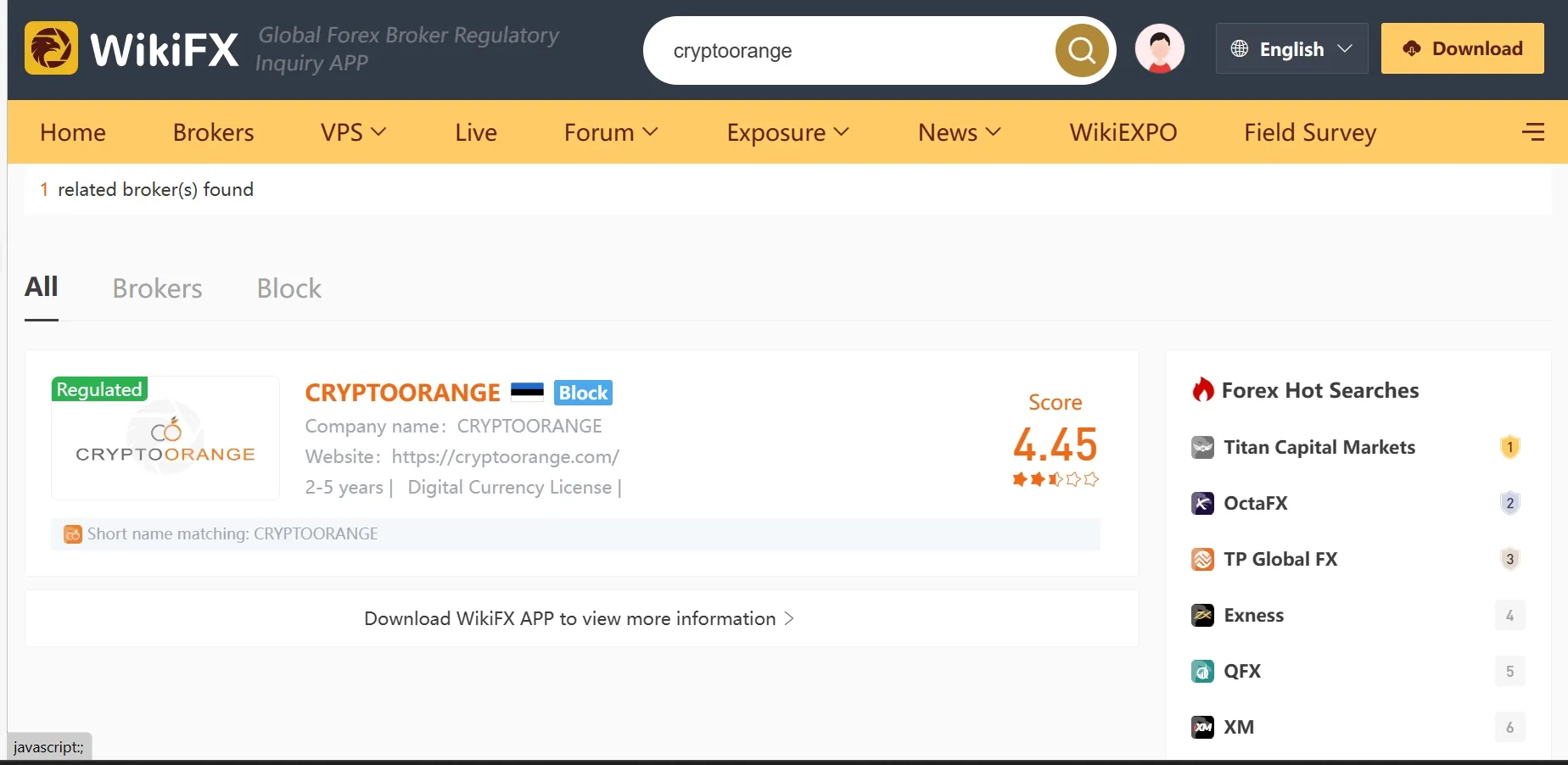
Task: Click the arrow after Download WikiFX APP
Action: (x=789, y=618)
